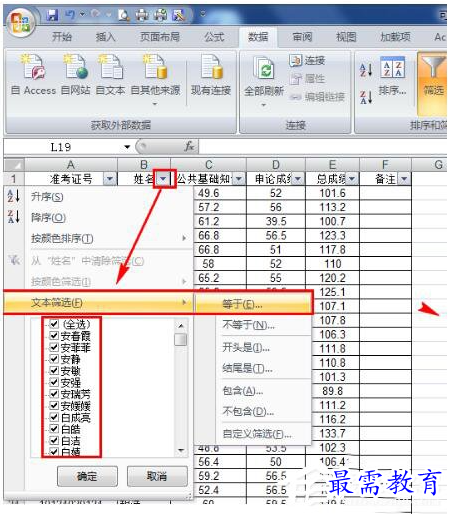Click scroll-down arrow of name list
Image resolution: width=450 pixels, height=514 pixels.
pos(181,450)
